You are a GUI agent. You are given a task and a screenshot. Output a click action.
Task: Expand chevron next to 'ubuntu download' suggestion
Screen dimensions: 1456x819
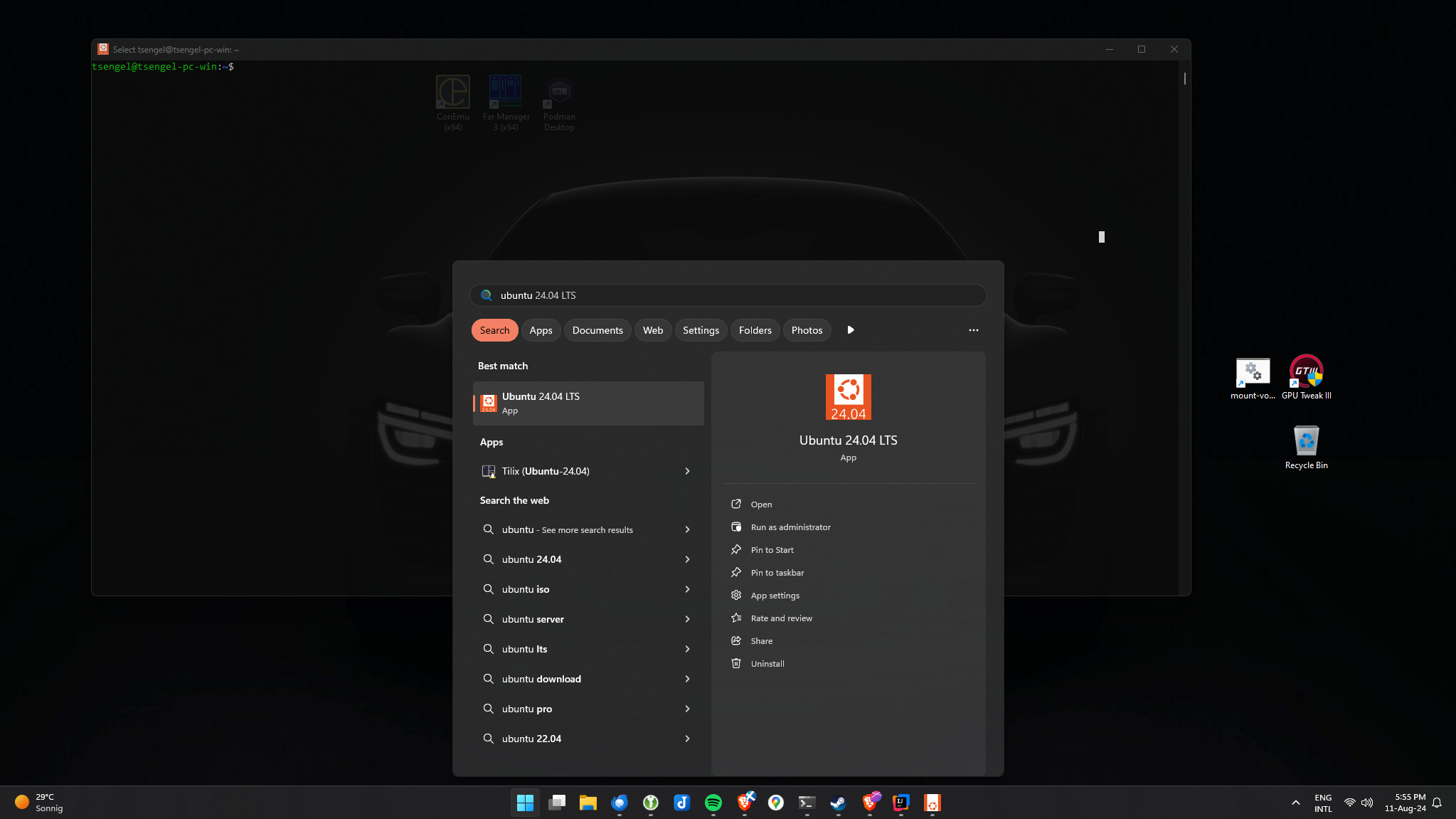pos(687,679)
